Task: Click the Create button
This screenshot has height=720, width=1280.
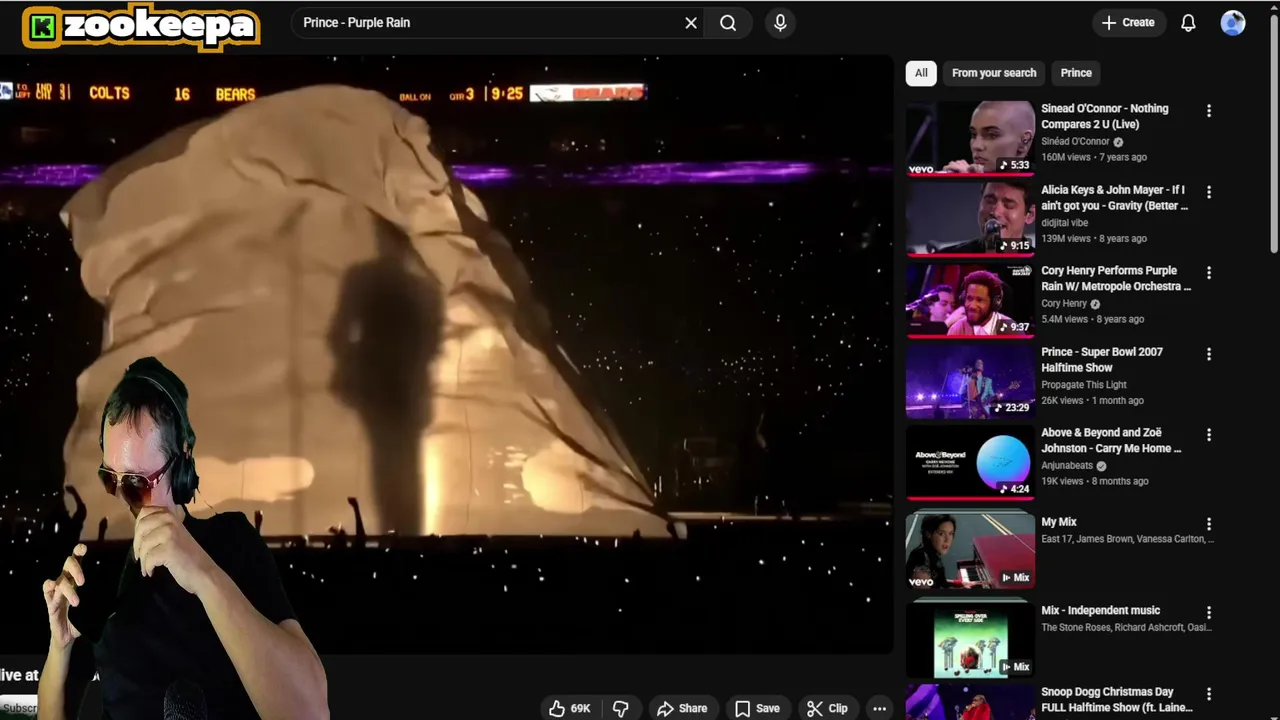Action: point(1128,23)
